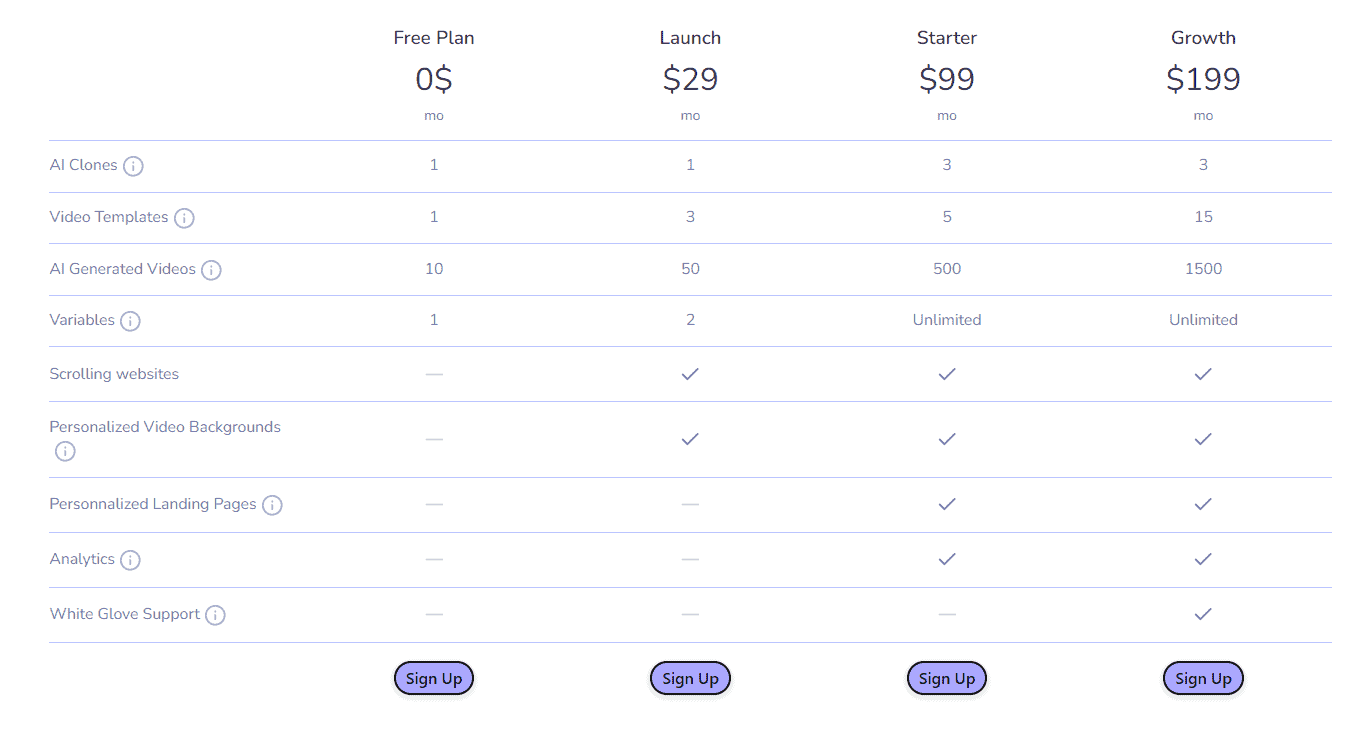This screenshot has height=741, width=1349.
Task: Click the checkmark for Scrolling websites under Launch
Action: click(x=690, y=373)
